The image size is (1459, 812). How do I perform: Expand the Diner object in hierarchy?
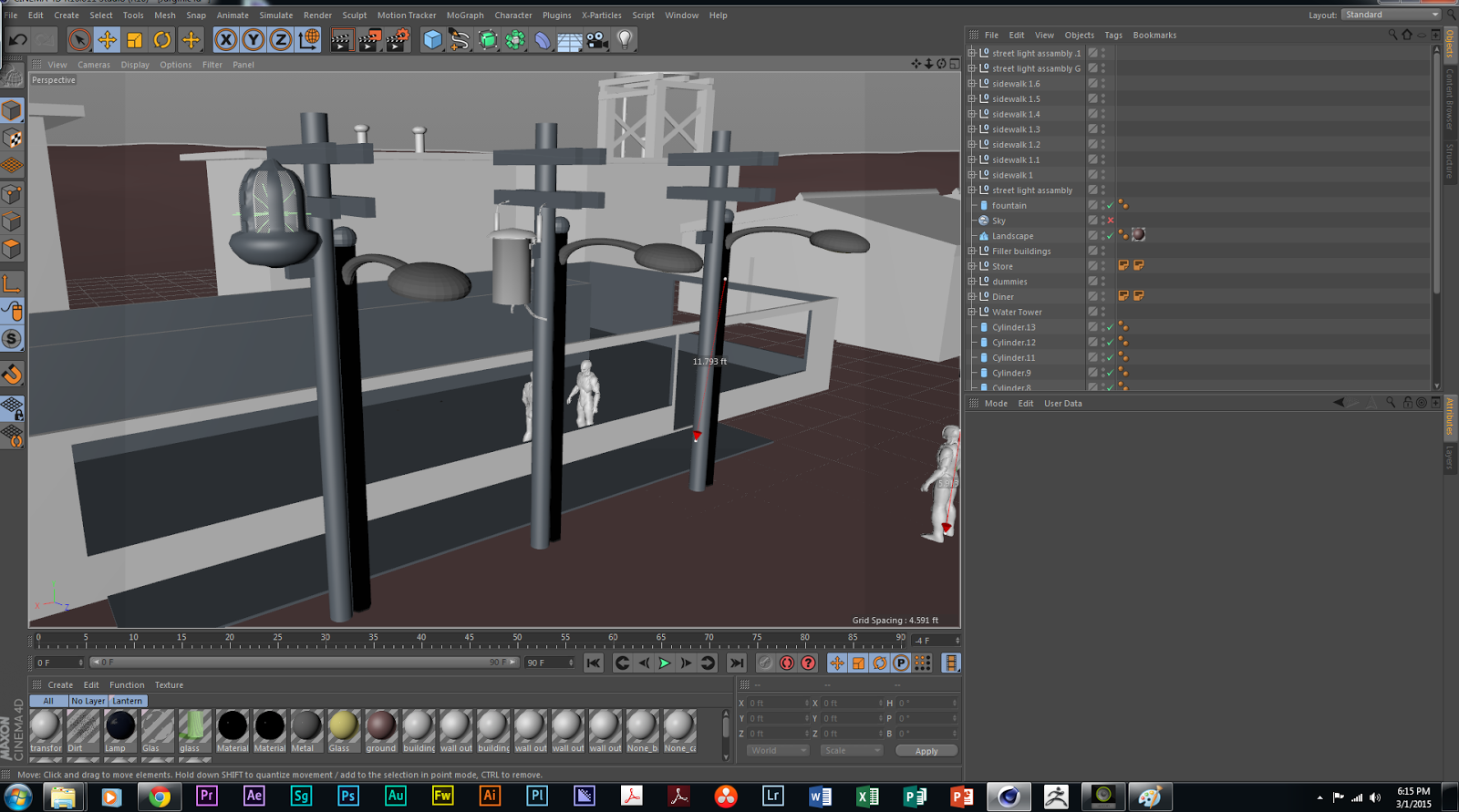(x=972, y=296)
